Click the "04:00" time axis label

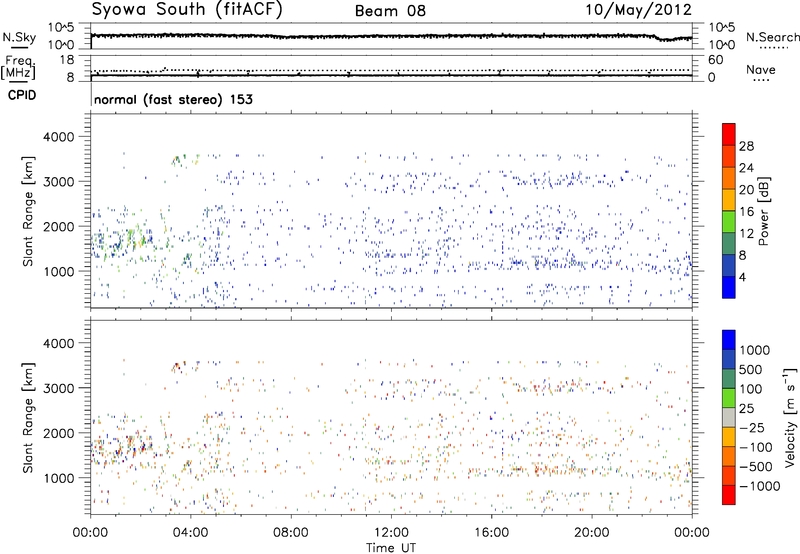tap(191, 533)
